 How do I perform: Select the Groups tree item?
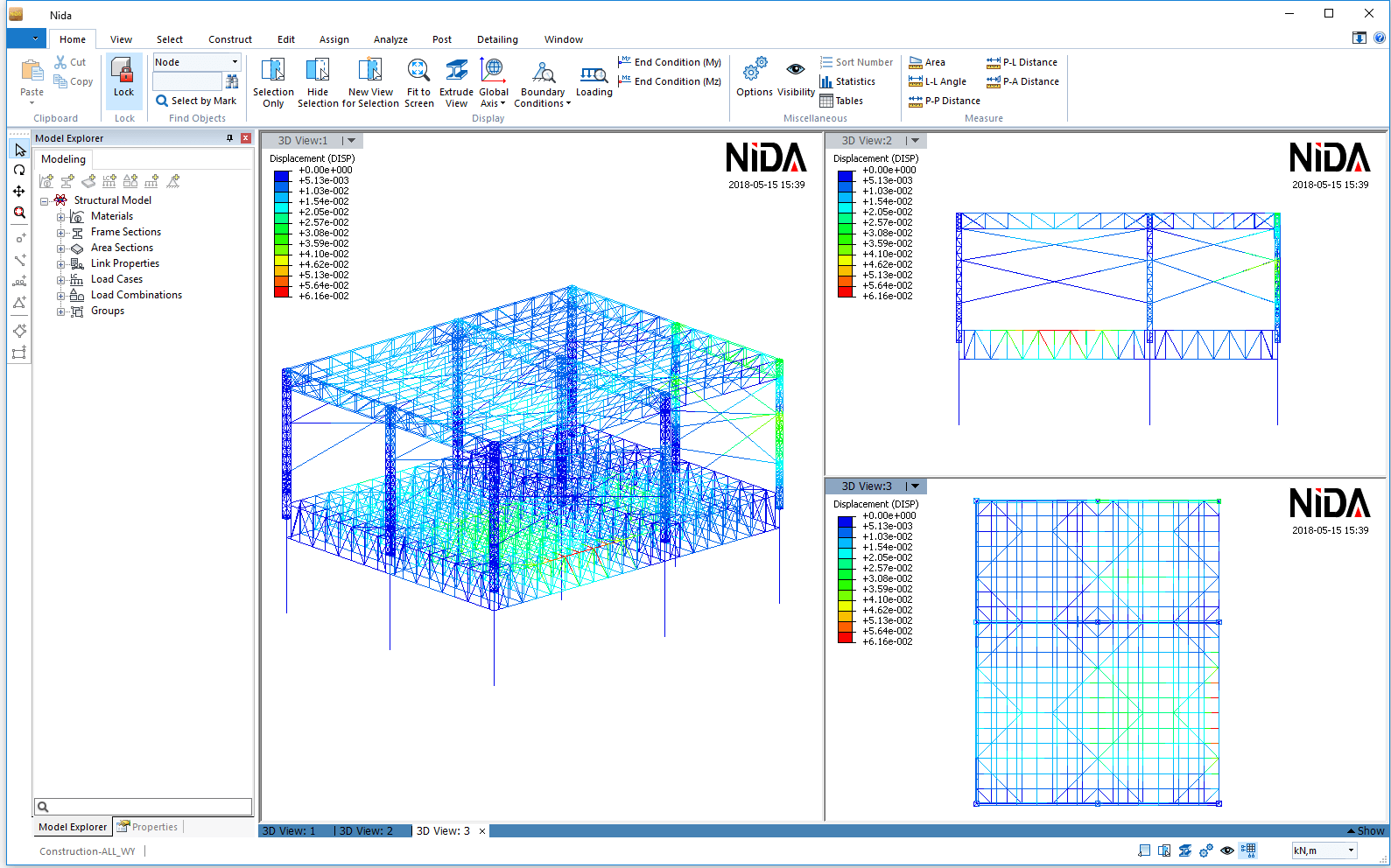pos(108,311)
